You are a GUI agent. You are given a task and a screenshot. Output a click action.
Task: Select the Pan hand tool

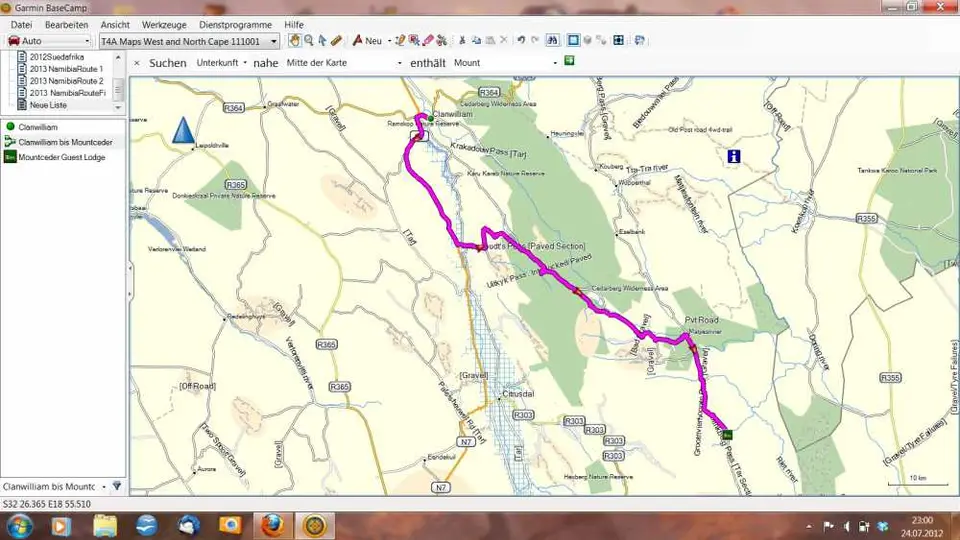click(x=294, y=40)
